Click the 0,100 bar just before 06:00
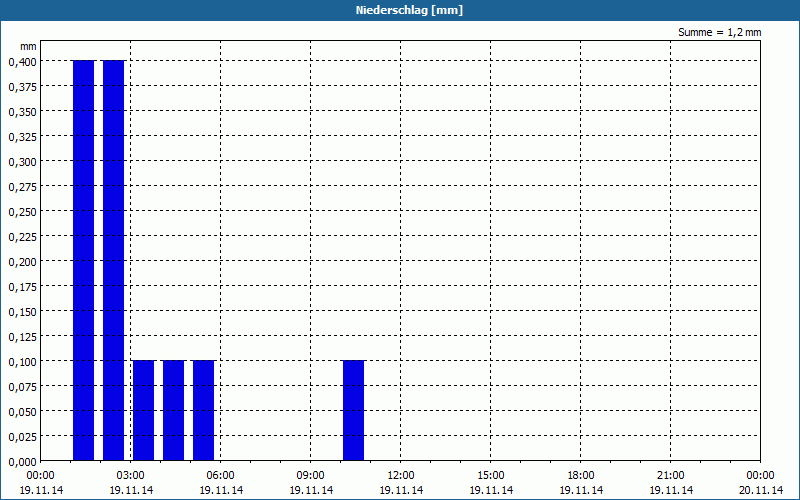The height and width of the screenshot is (500, 800). click(x=204, y=410)
